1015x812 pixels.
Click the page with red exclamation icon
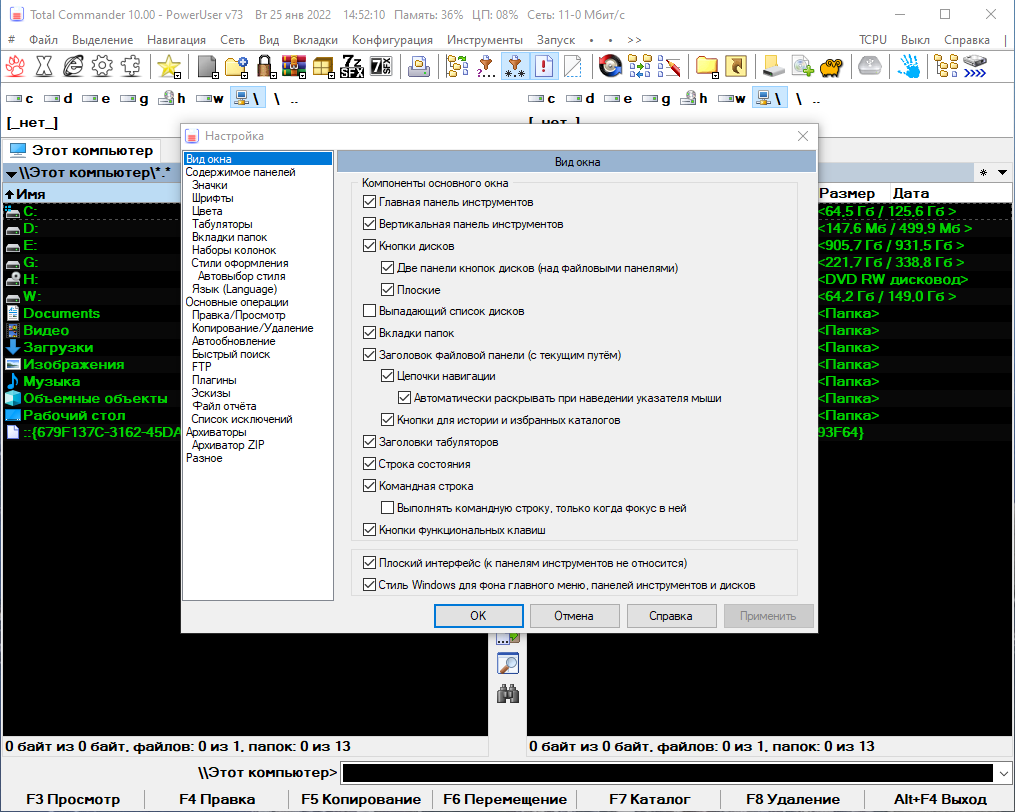[544, 66]
